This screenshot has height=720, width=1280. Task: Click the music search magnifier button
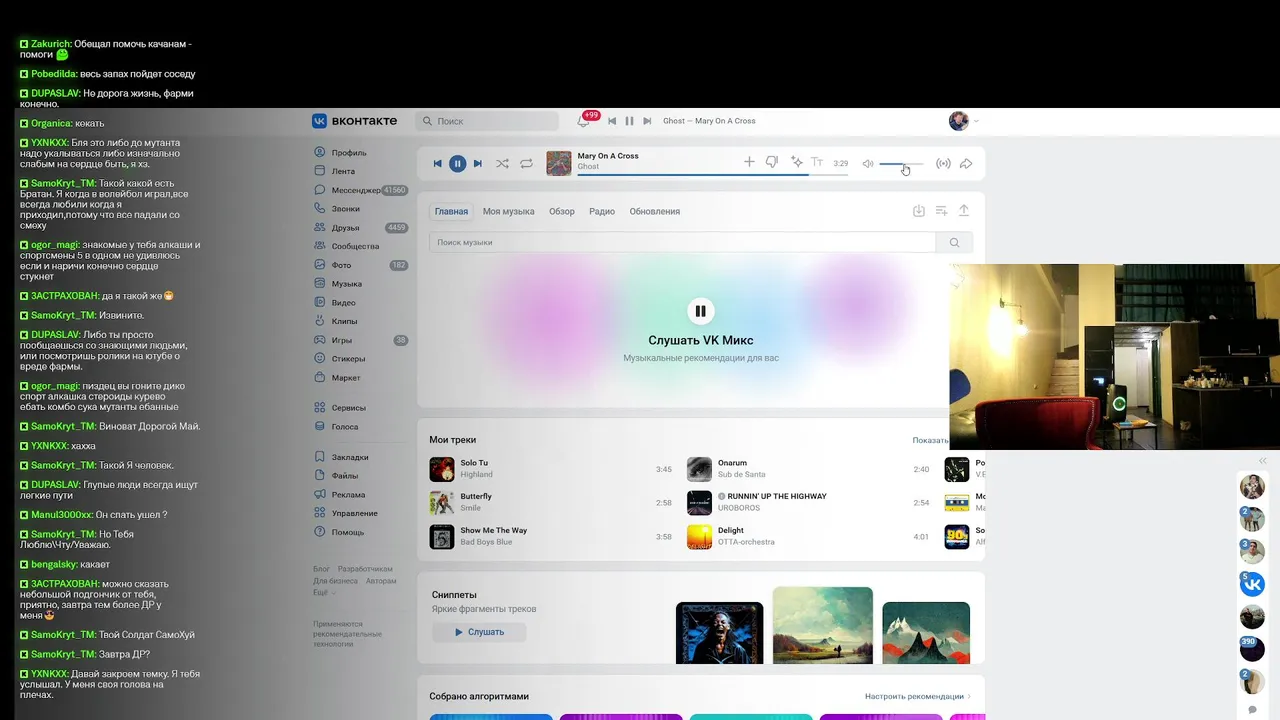click(954, 242)
